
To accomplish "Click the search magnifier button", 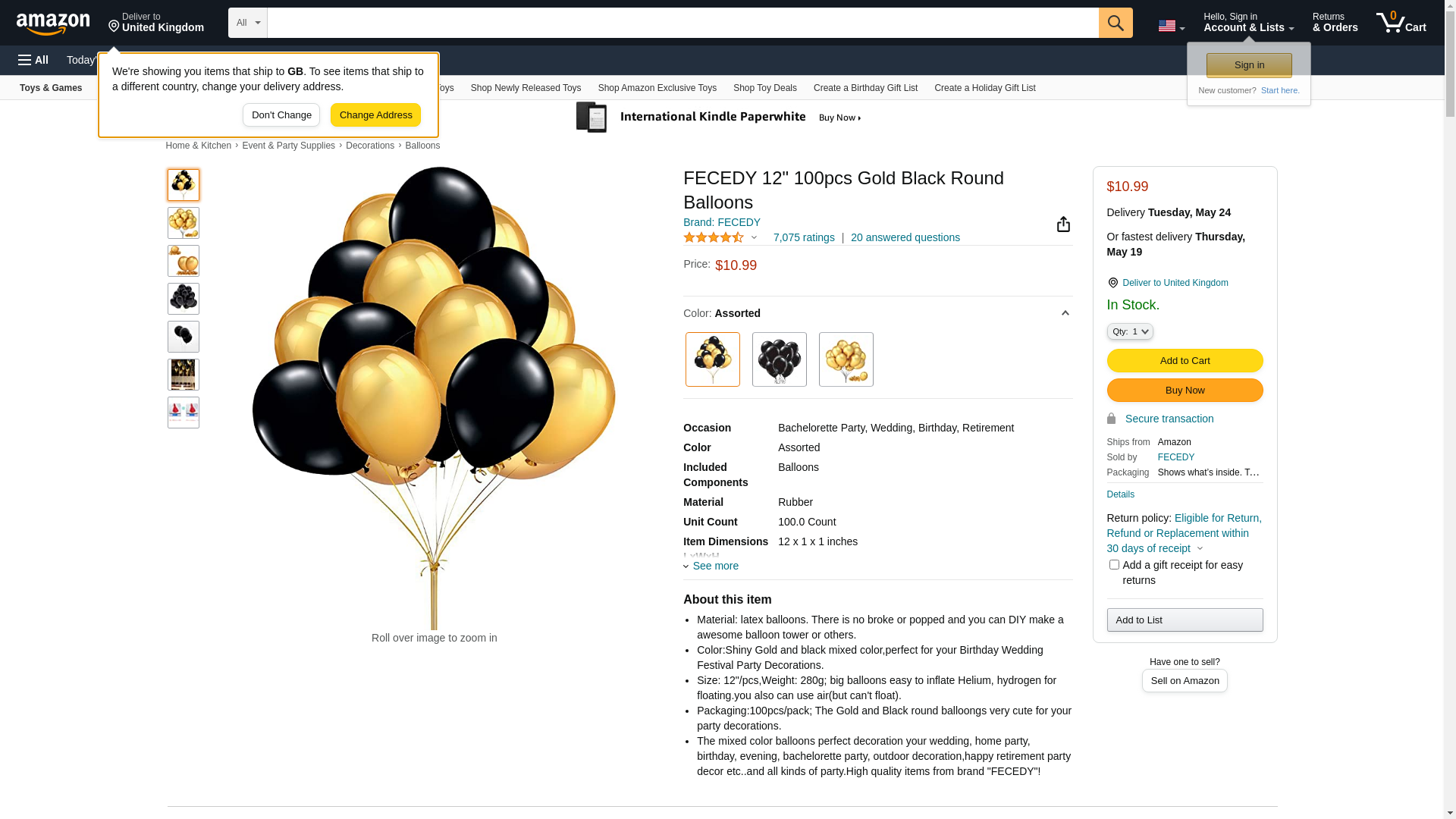I will (1115, 23).
